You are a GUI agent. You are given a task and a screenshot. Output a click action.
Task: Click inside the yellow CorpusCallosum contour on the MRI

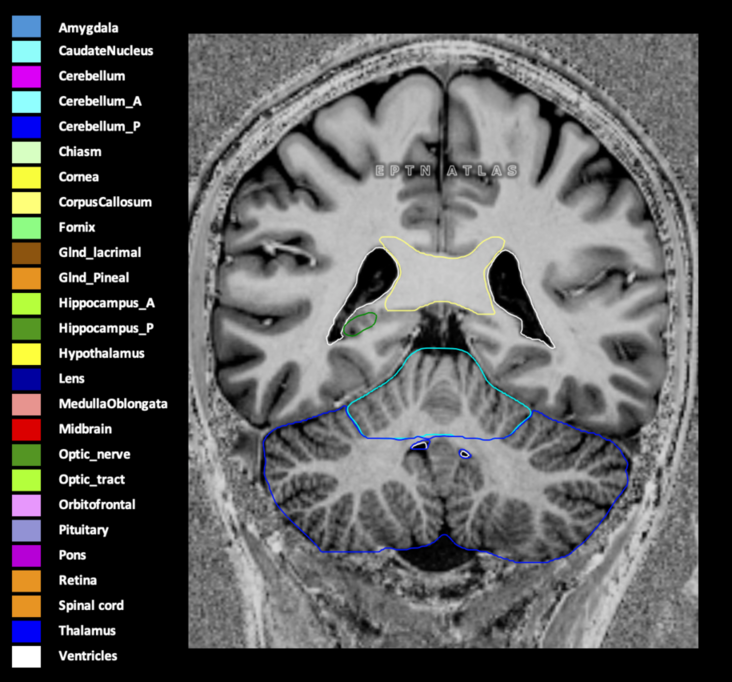coord(441,280)
